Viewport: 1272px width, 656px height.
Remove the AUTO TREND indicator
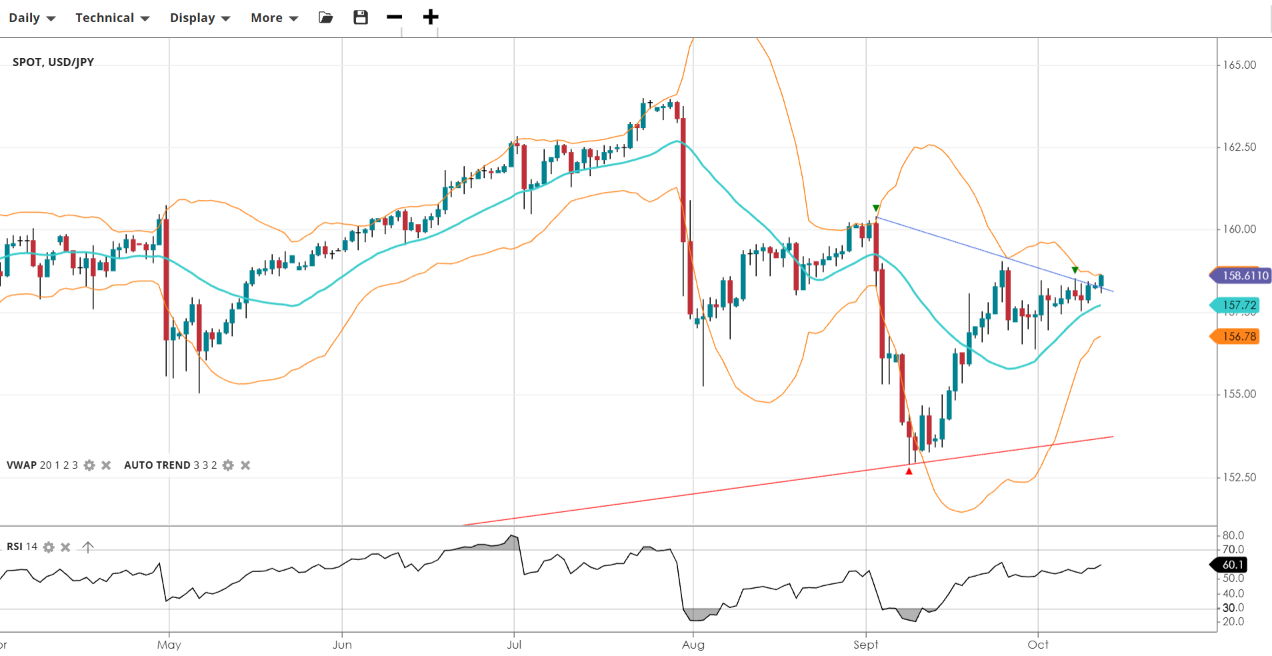tap(245, 465)
